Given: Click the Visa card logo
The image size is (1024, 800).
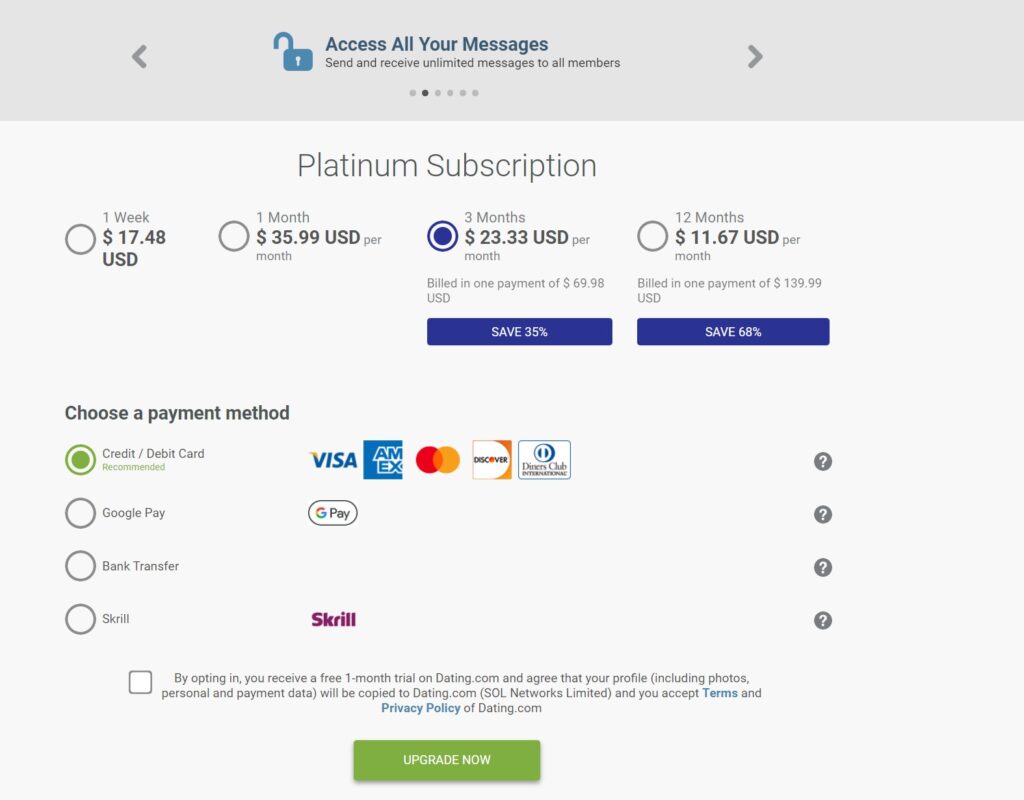Looking at the screenshot, I should 333,460.
